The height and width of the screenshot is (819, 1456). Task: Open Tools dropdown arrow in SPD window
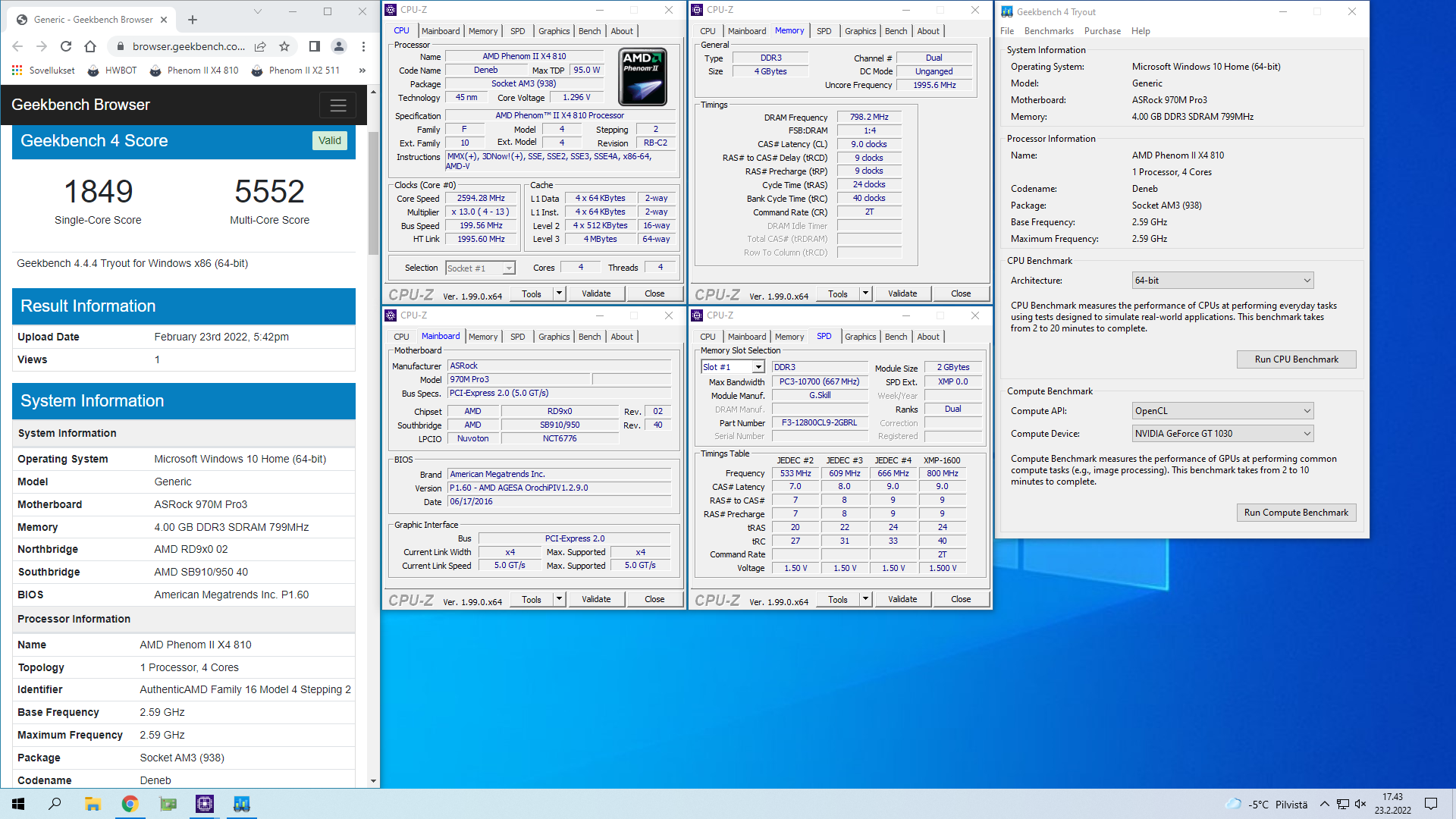865,599
